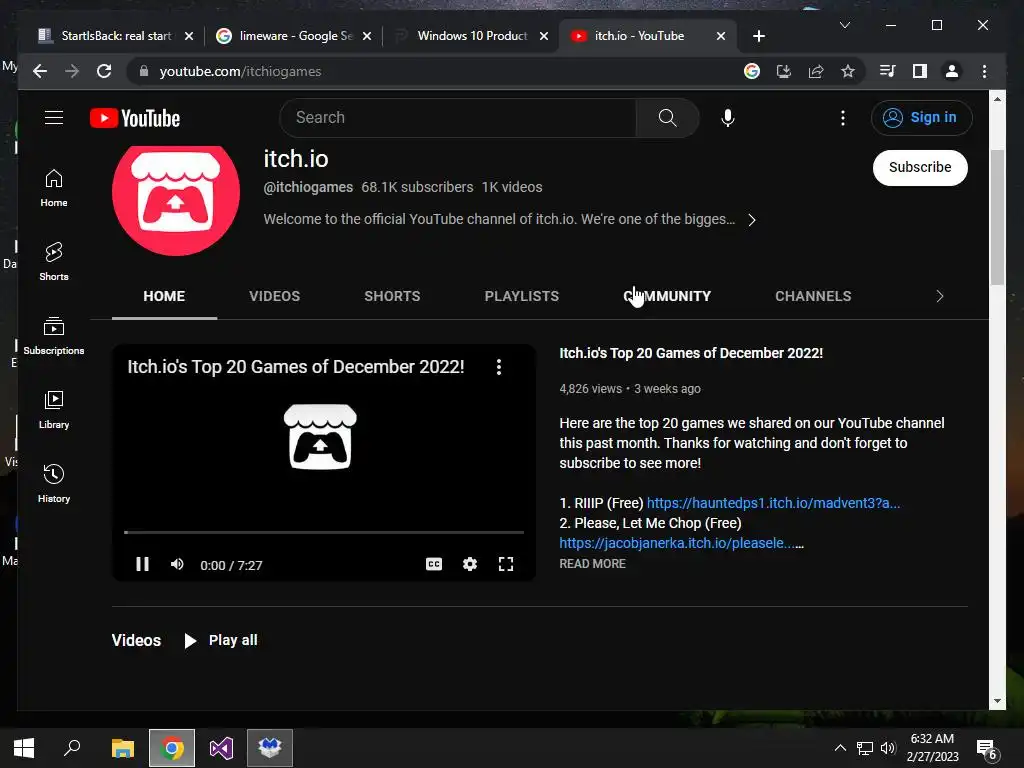
Task: Click Play all for Videos
Action: click(x=221, y=640)
